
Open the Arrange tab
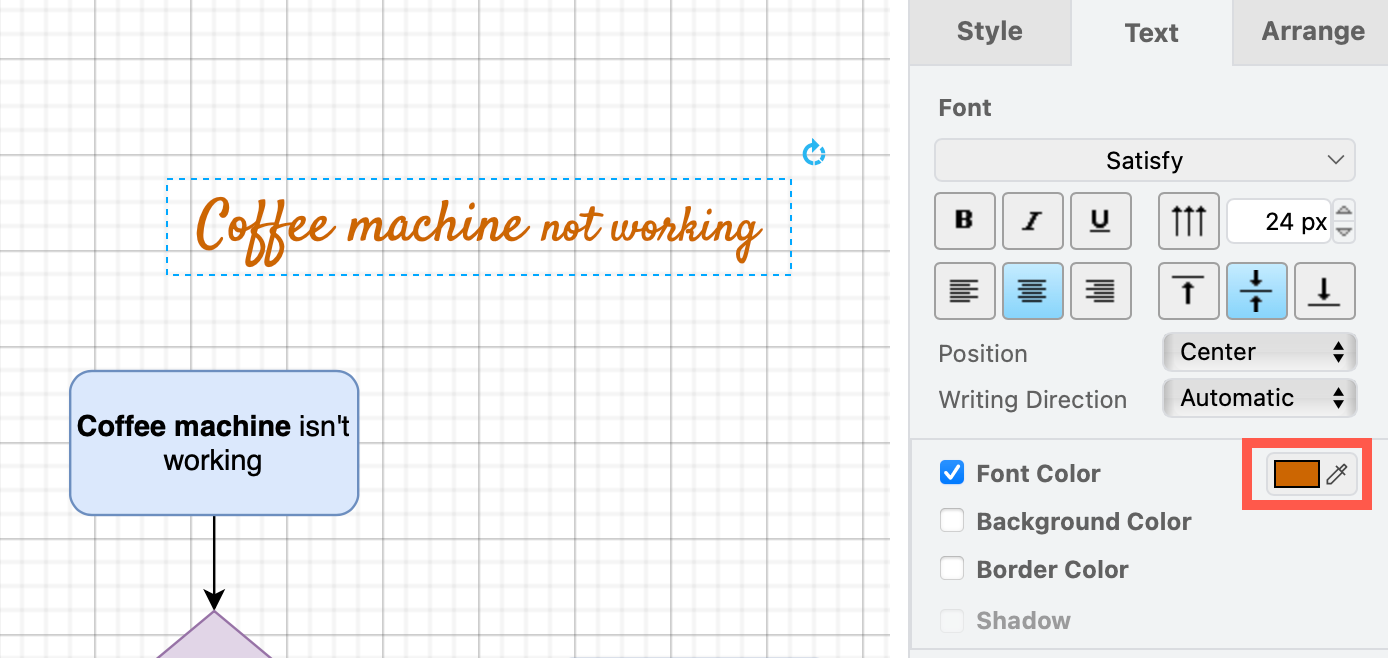coord(1311,31)
